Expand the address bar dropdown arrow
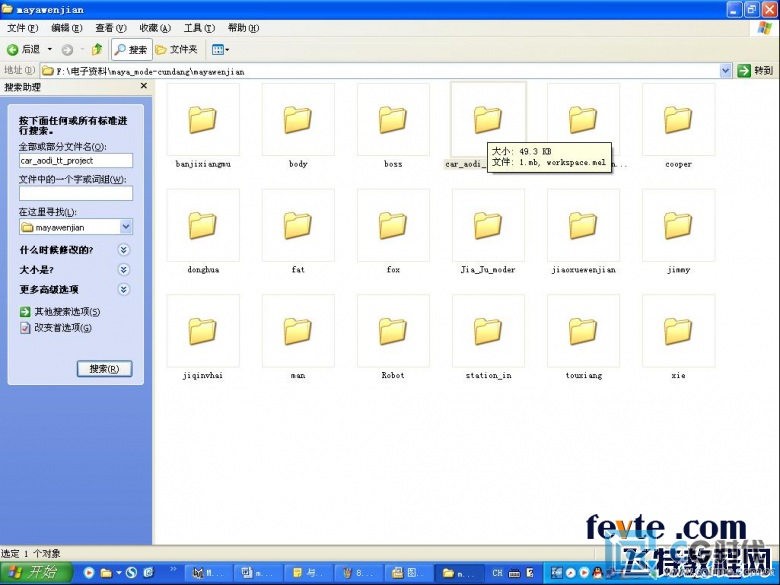This screenshot has width=780, height=585. tap(725, 71)
